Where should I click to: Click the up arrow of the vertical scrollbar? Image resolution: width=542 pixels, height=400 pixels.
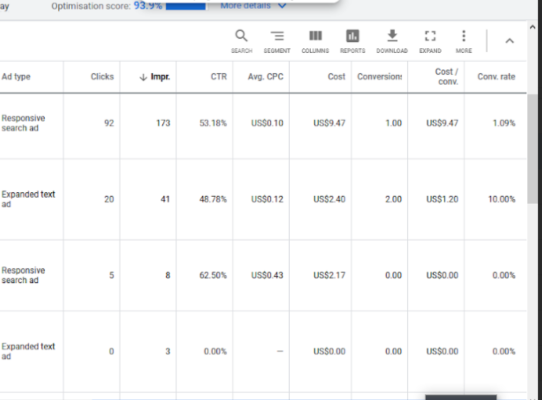(x=533, y=27)
